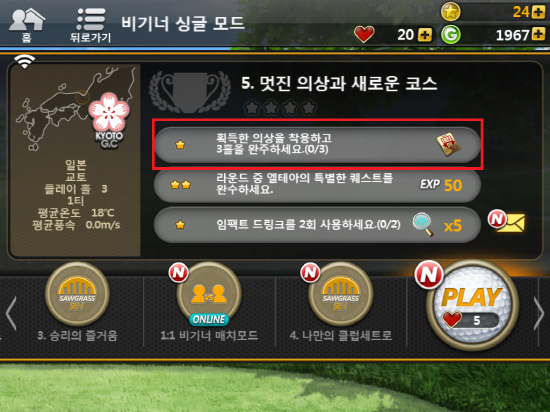The image size is (550, 412).
Task: Click the red heart icon in top bar
Action: coord(364,34)
